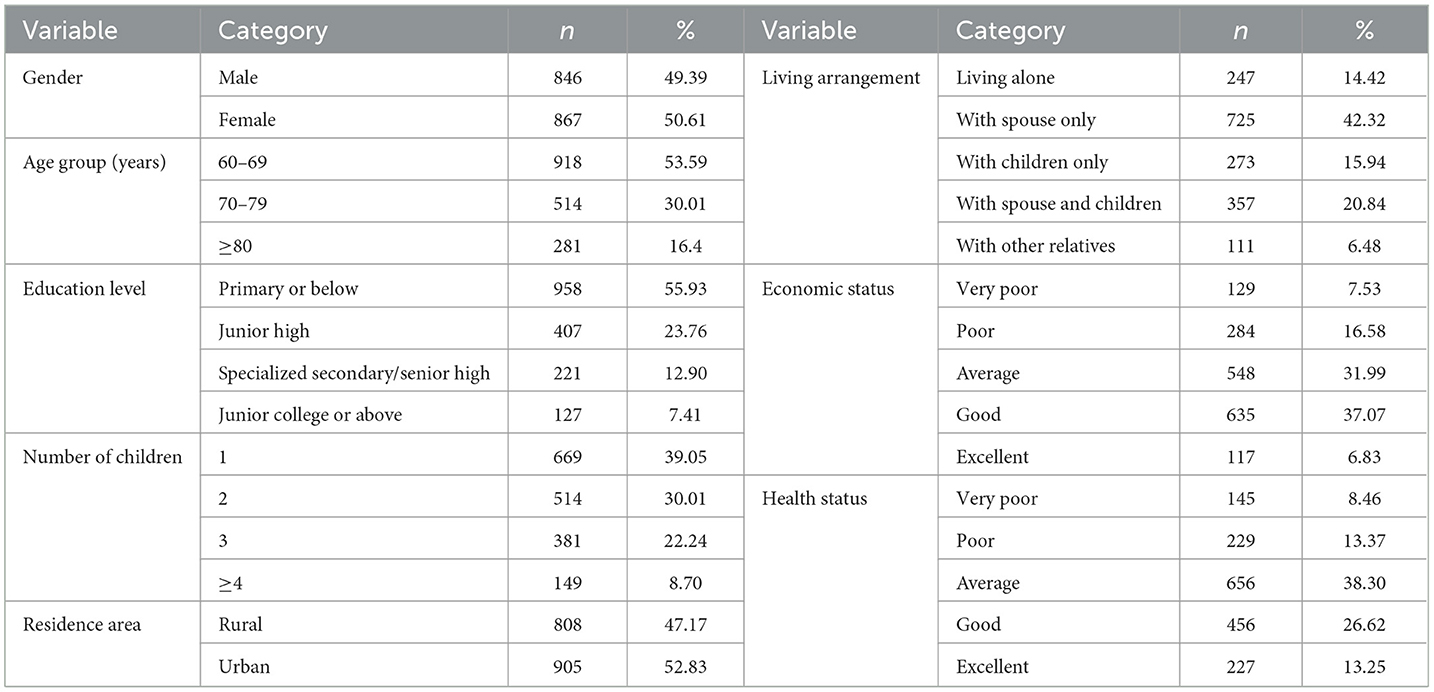Select the Male category cell
The width and height of the screenshot is (1434, 692).
pyautogui.click(x=238, y=77)
